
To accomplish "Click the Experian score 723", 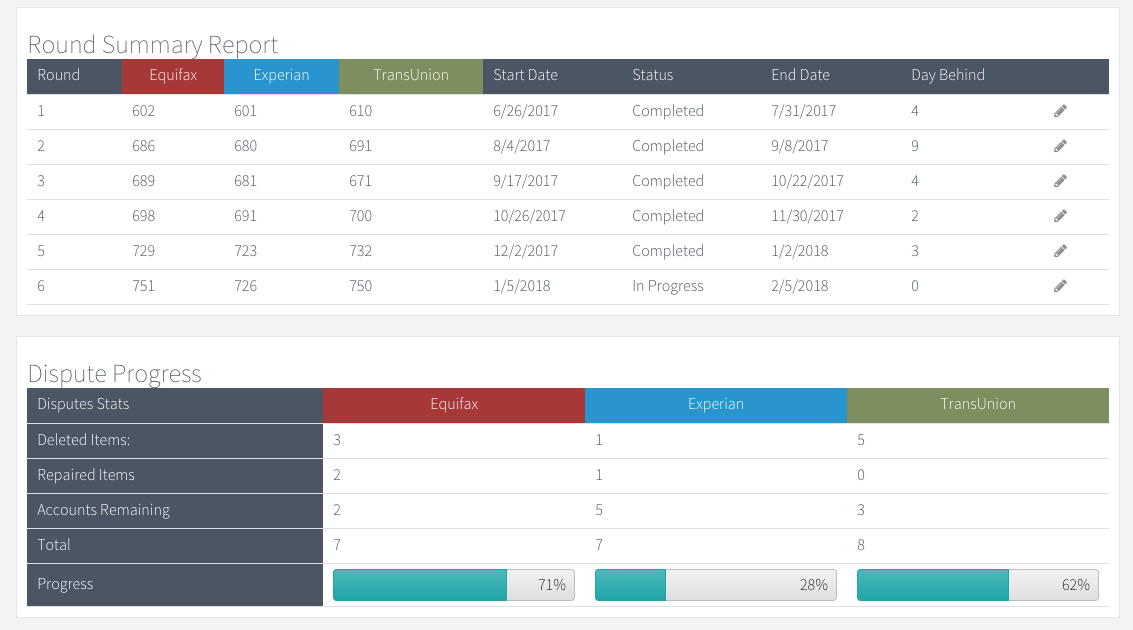I will [x=245, y=251].
